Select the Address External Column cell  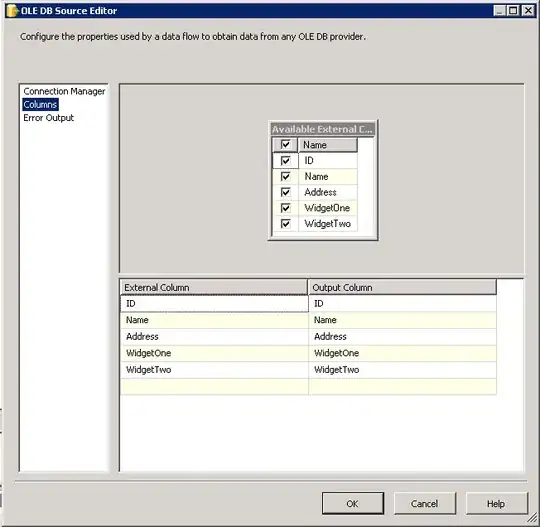click(x=214, y=337)
